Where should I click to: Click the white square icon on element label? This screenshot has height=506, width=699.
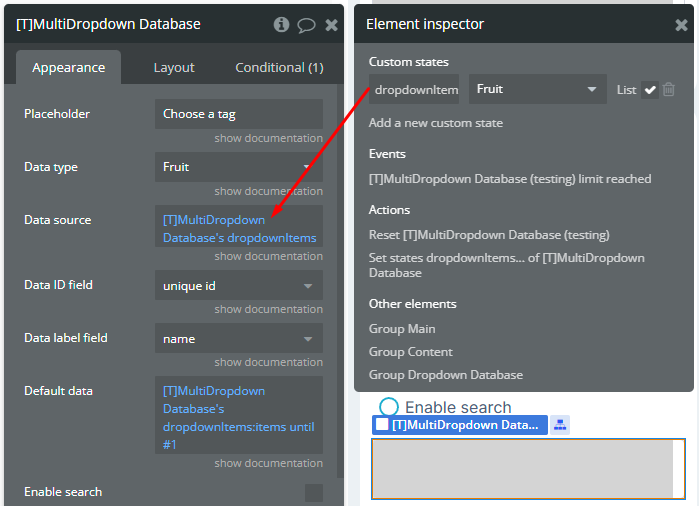tap(382, 425)
